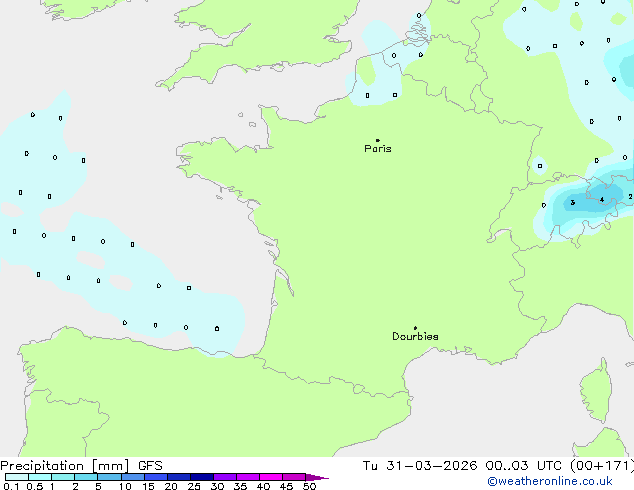Screen dimensions: 634x490
Task: Open the weatheronline.co.uk copyright link
Action: pos(563,482)
